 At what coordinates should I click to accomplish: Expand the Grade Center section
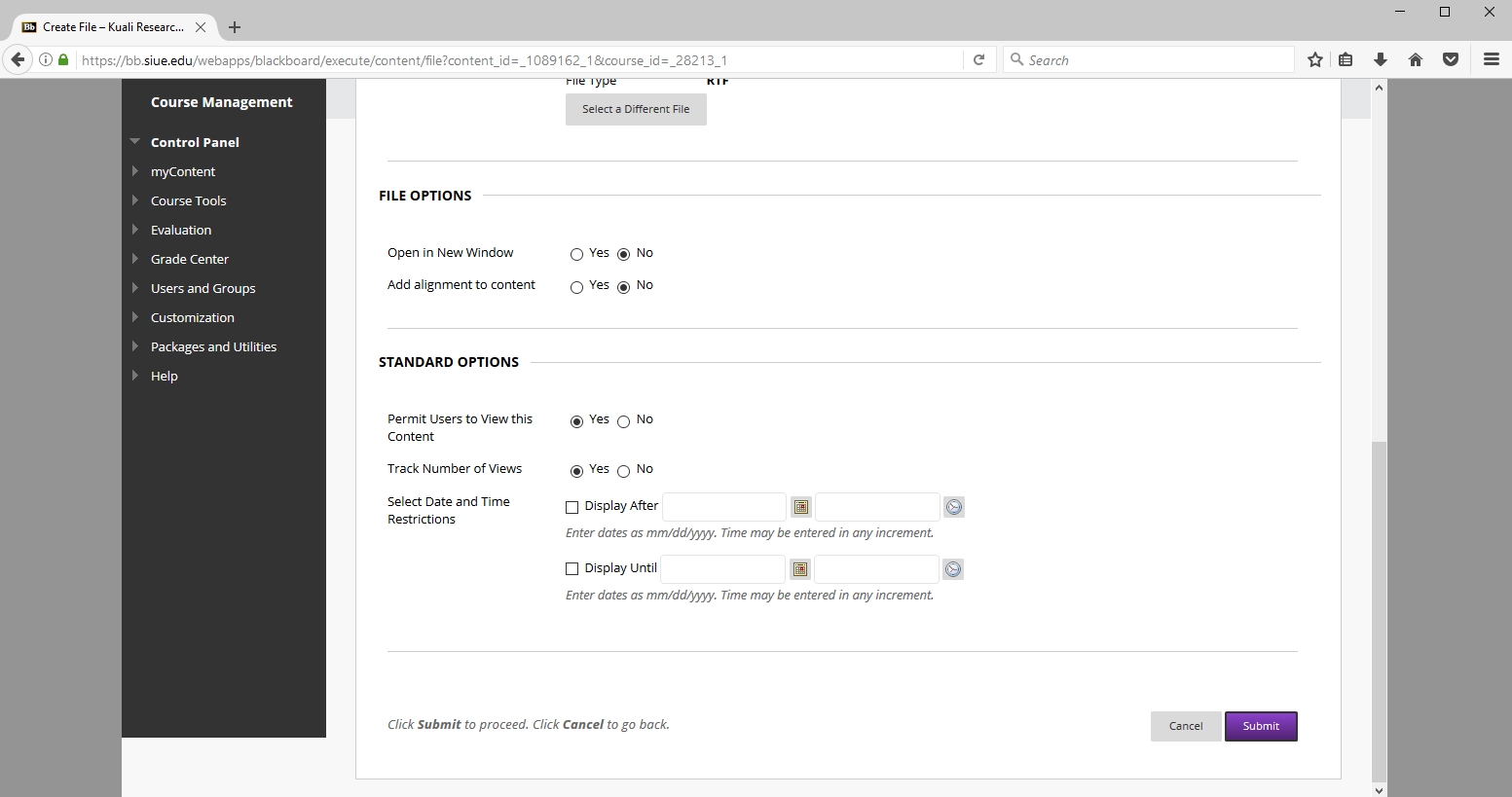(190, 259)
